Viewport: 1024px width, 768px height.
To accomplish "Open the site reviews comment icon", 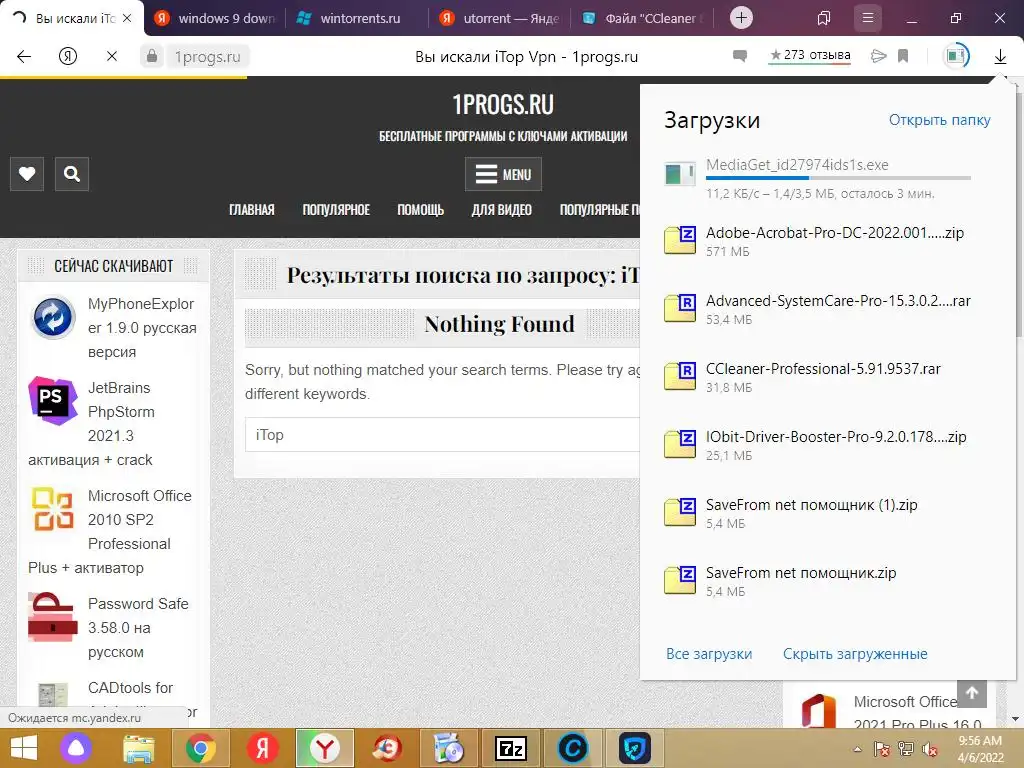I will (x=740, y=56).
